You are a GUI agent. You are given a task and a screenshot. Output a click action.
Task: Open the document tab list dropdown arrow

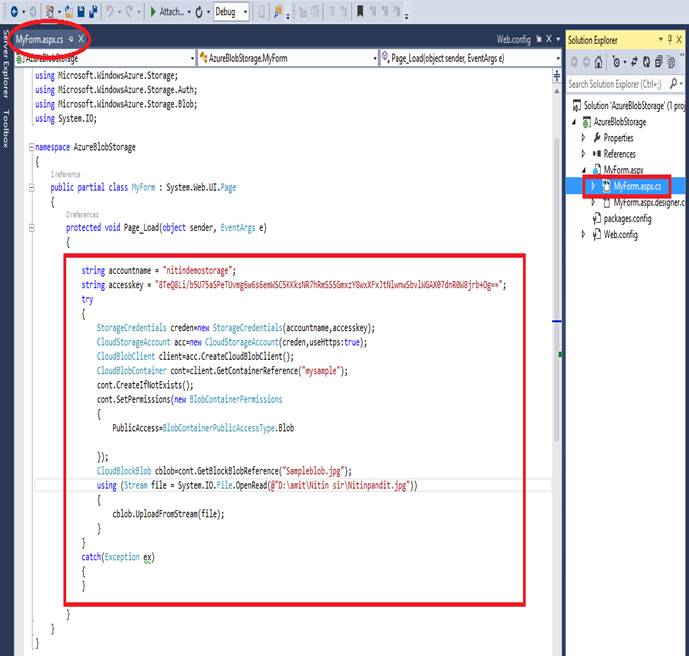pos(558,40)
